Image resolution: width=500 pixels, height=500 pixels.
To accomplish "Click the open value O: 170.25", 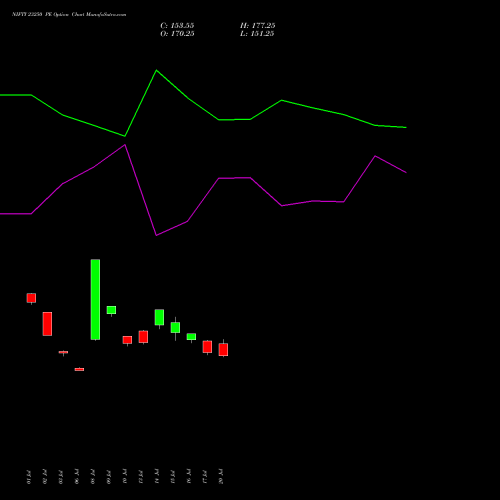I will (177, 34).
